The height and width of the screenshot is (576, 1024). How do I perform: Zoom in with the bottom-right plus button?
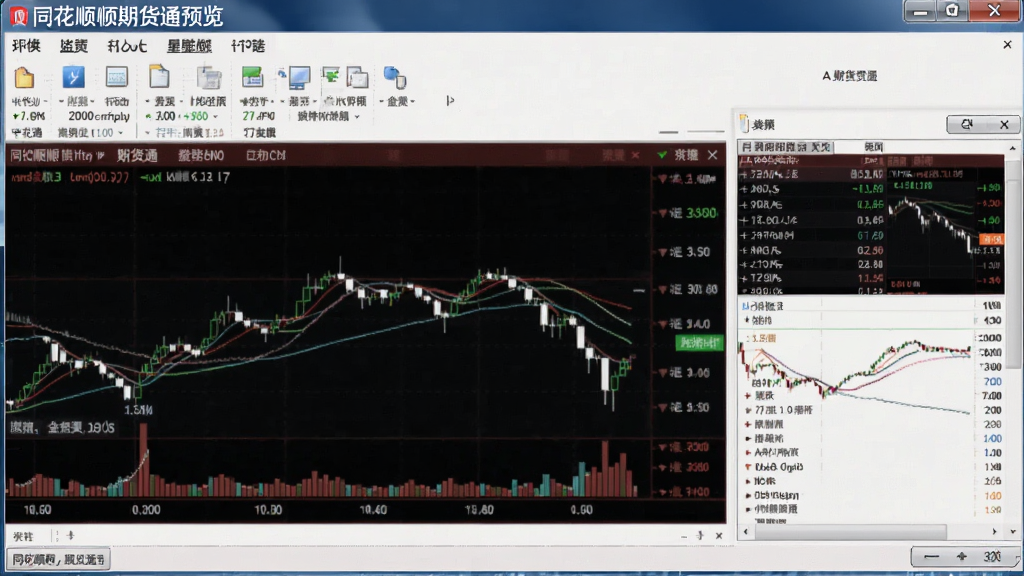click(961, 556)
